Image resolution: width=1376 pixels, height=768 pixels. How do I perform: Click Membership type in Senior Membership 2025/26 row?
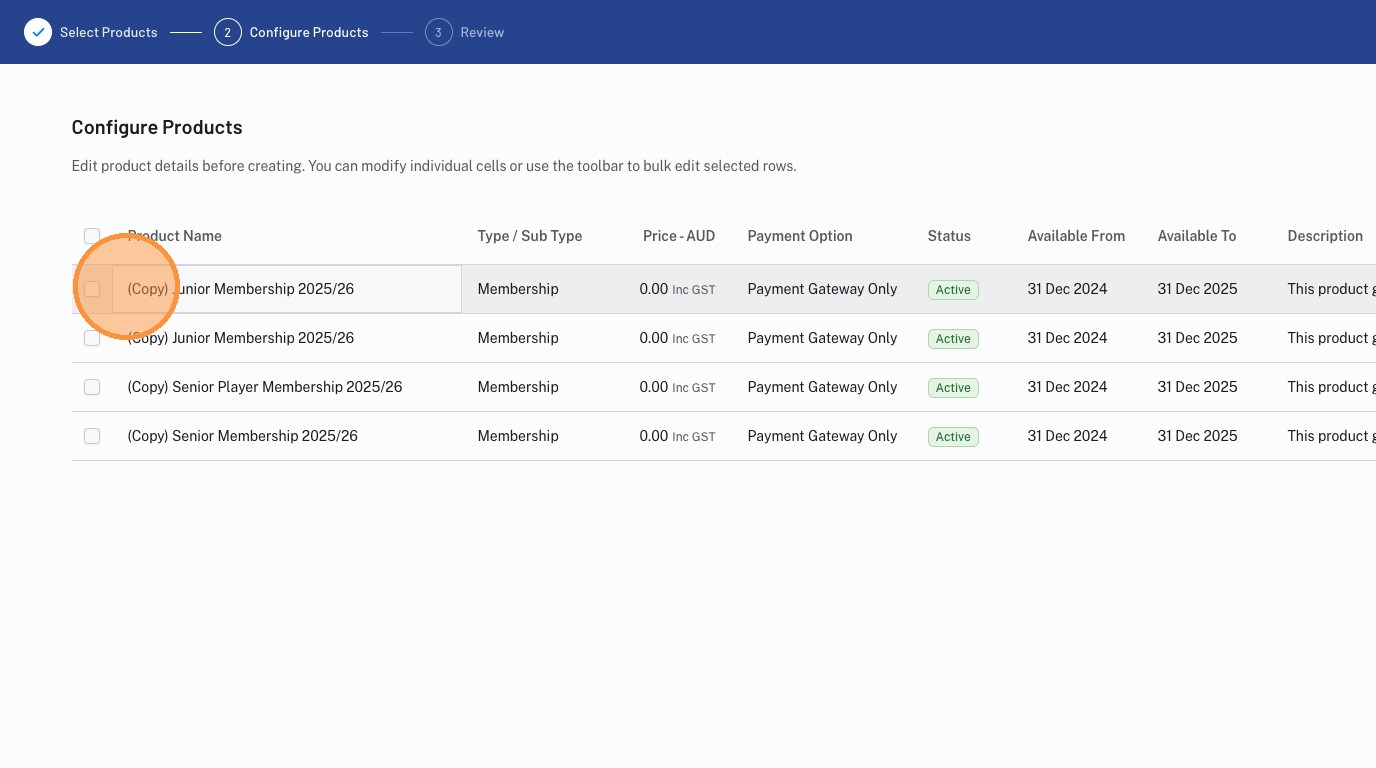(518, 436)
